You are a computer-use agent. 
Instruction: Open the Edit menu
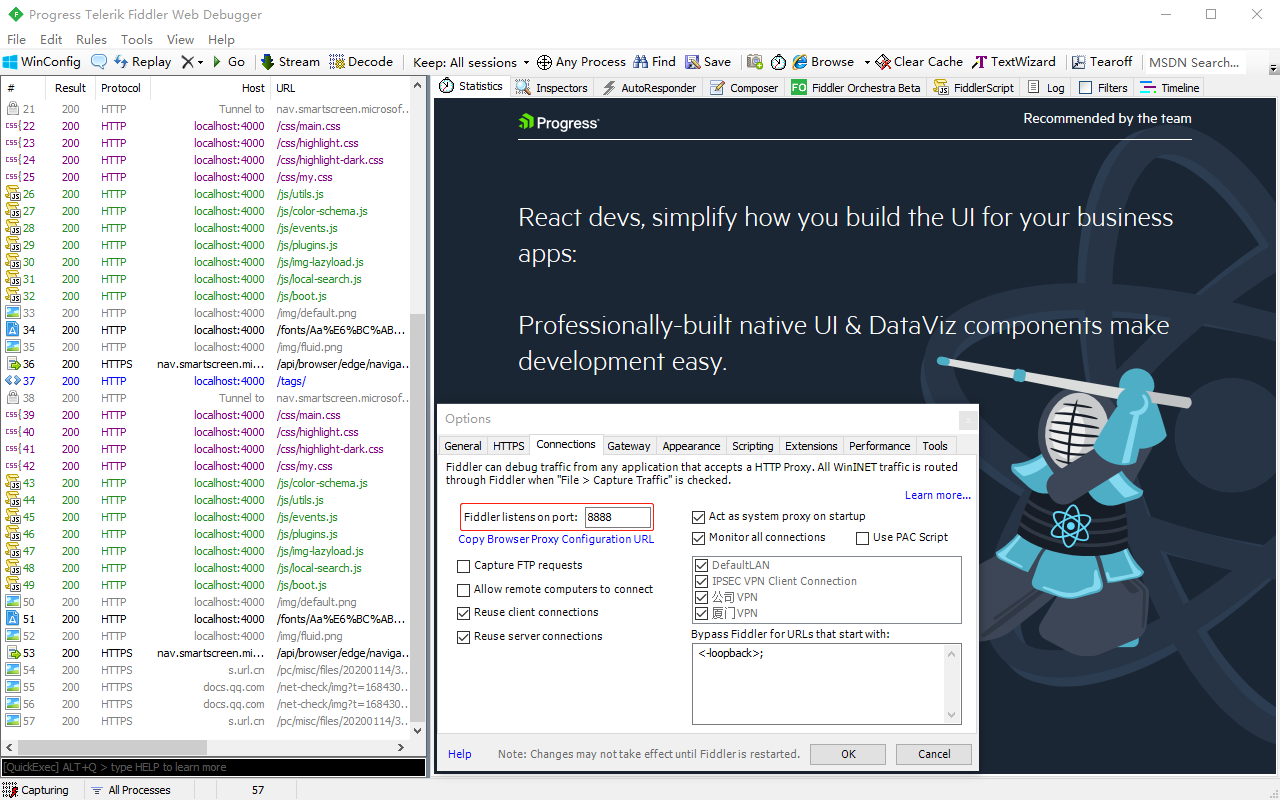point(51,40)
